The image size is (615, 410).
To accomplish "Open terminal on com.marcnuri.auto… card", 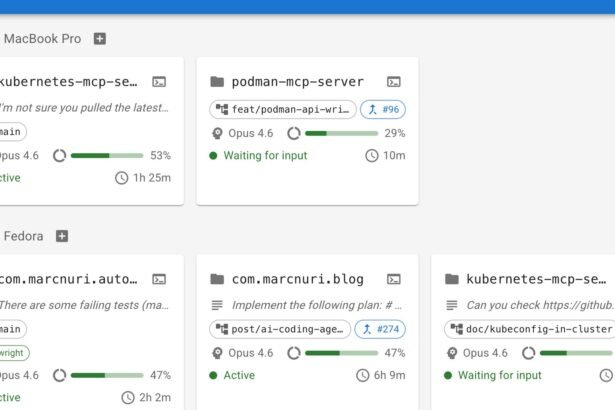I will 159,279.
